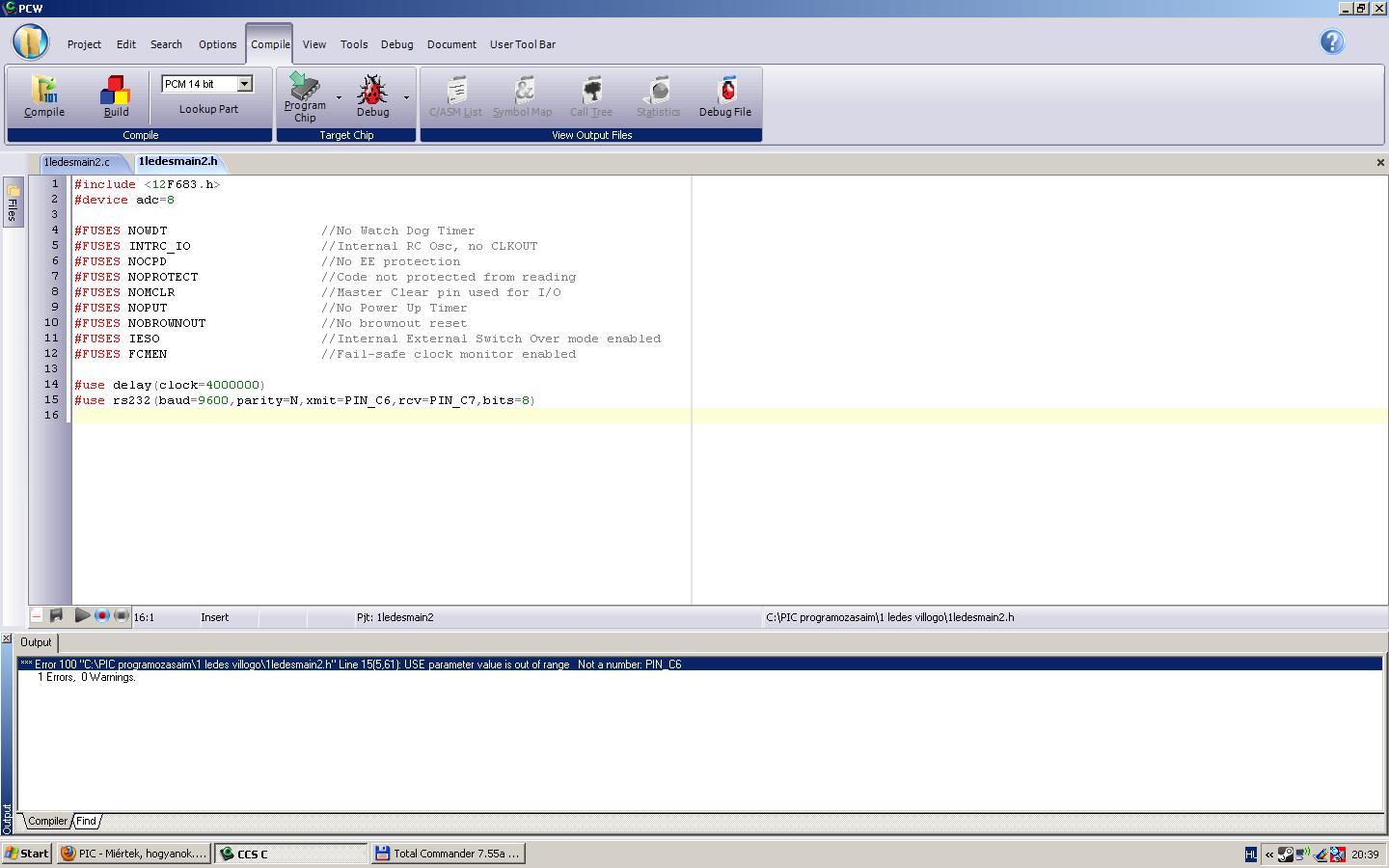
Task: Select the Error 100 line in output
Action: [699, 664]
